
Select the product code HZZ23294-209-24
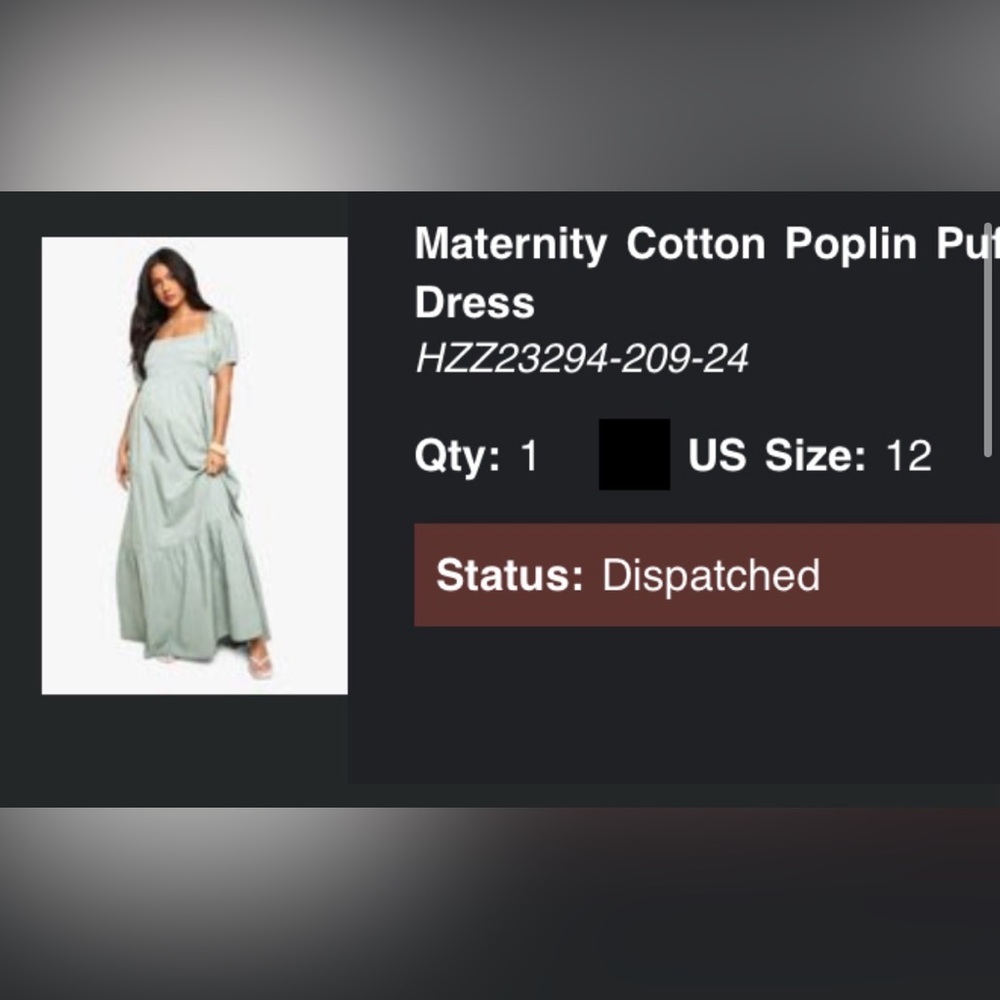[x=582, y=358]
